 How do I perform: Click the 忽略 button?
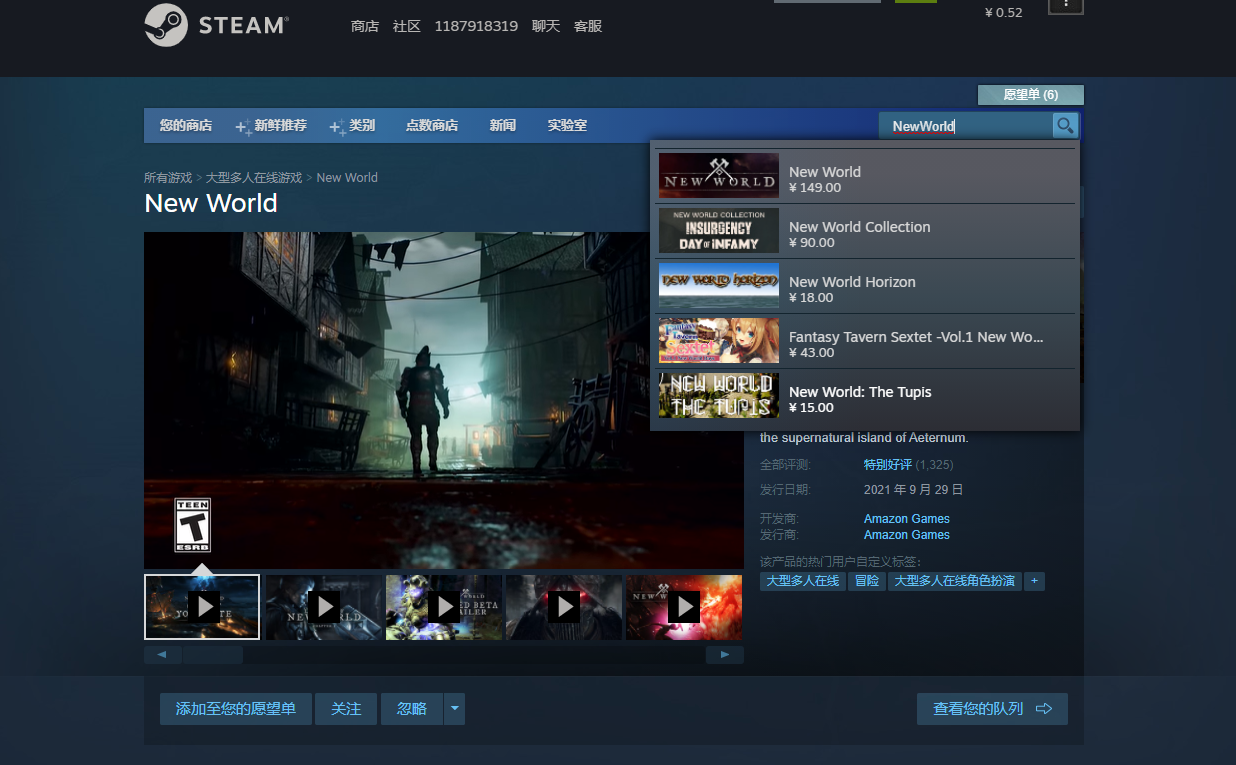point(412,709)
